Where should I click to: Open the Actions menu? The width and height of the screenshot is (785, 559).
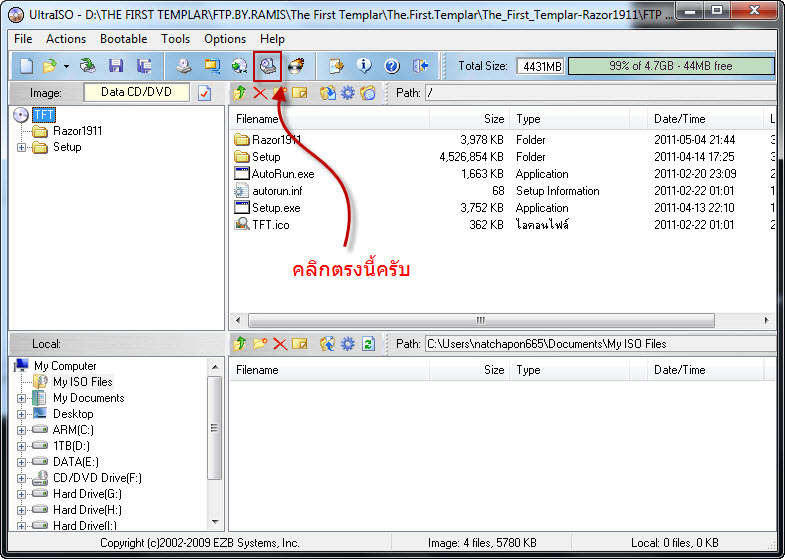pos(66,39)
